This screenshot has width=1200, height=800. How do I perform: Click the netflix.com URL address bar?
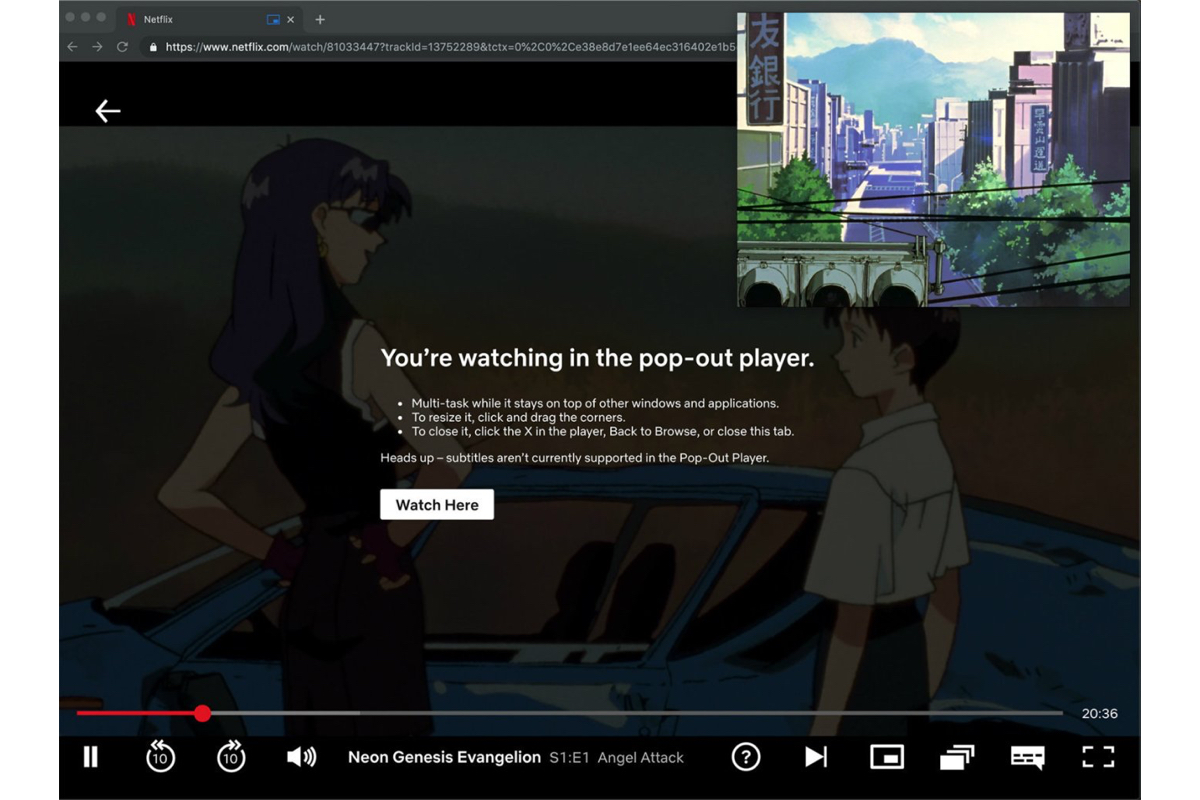click(x=440, y=47)
